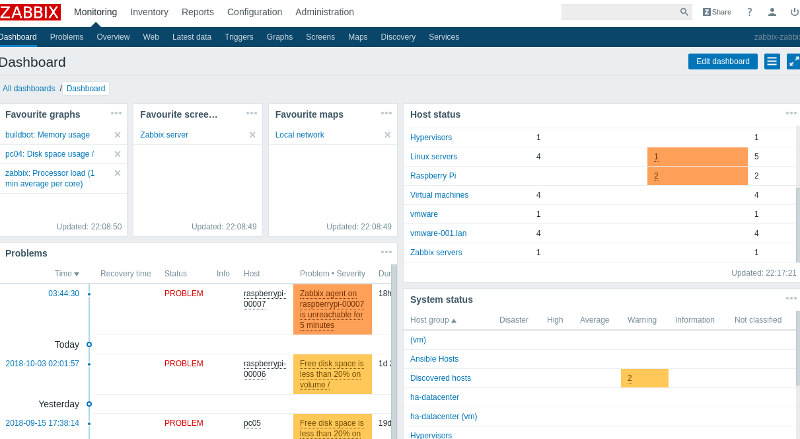Remove zabbix Processor load favourite graph
This screenshot has height=439, width=800.
pos(117,173)
